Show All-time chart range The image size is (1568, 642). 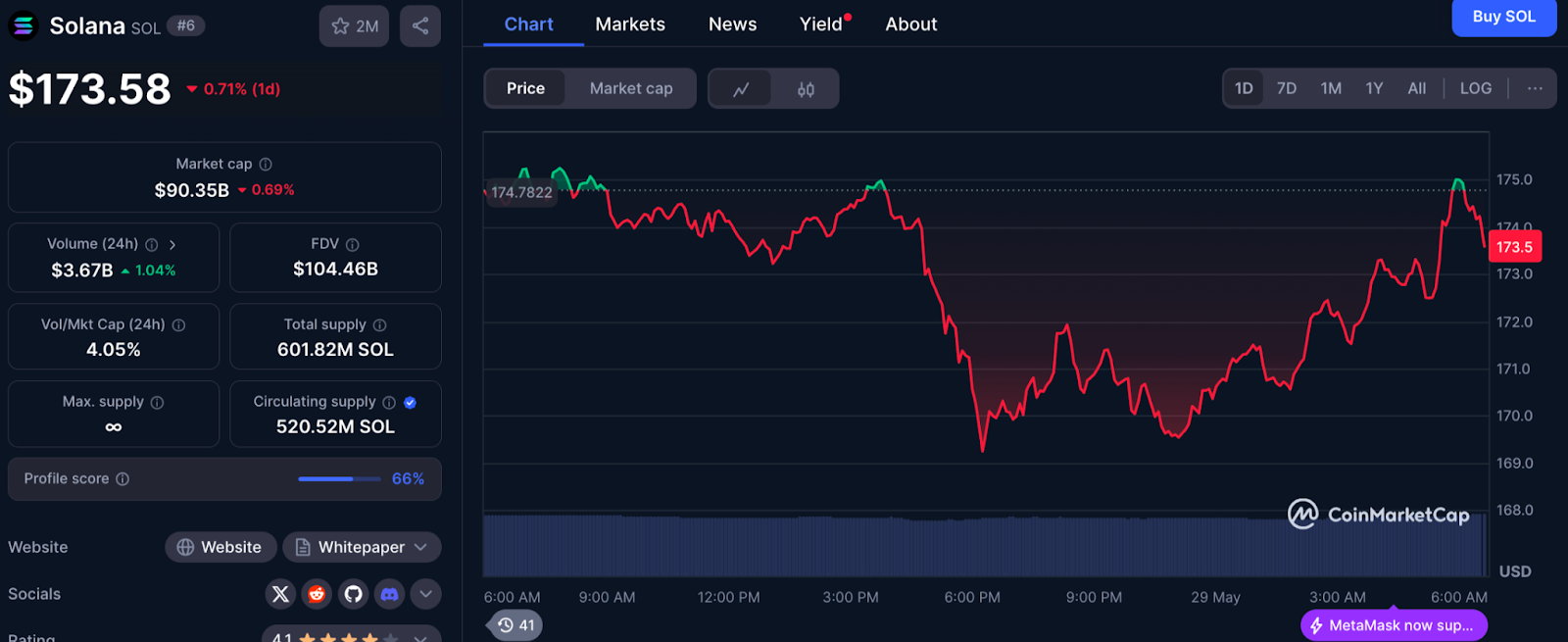tap(1417, 88)
